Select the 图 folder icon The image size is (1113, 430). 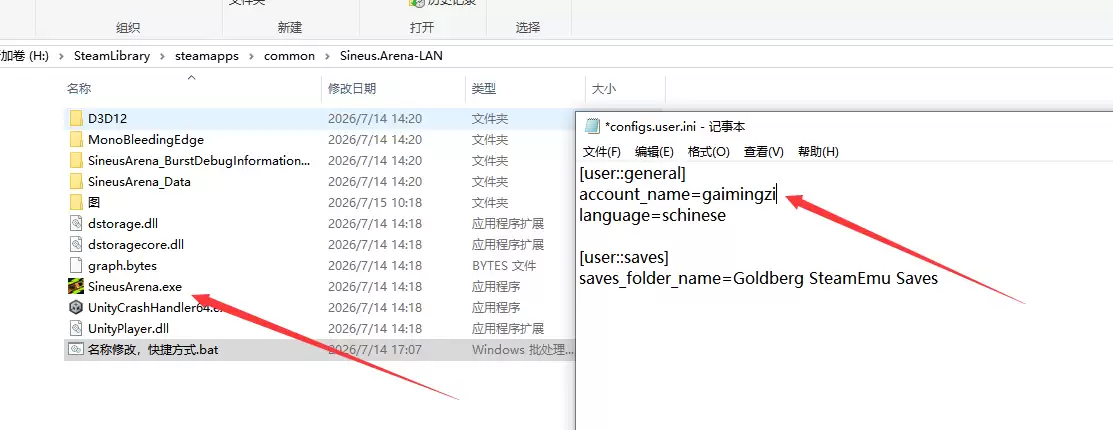click(x=76, y=202)
